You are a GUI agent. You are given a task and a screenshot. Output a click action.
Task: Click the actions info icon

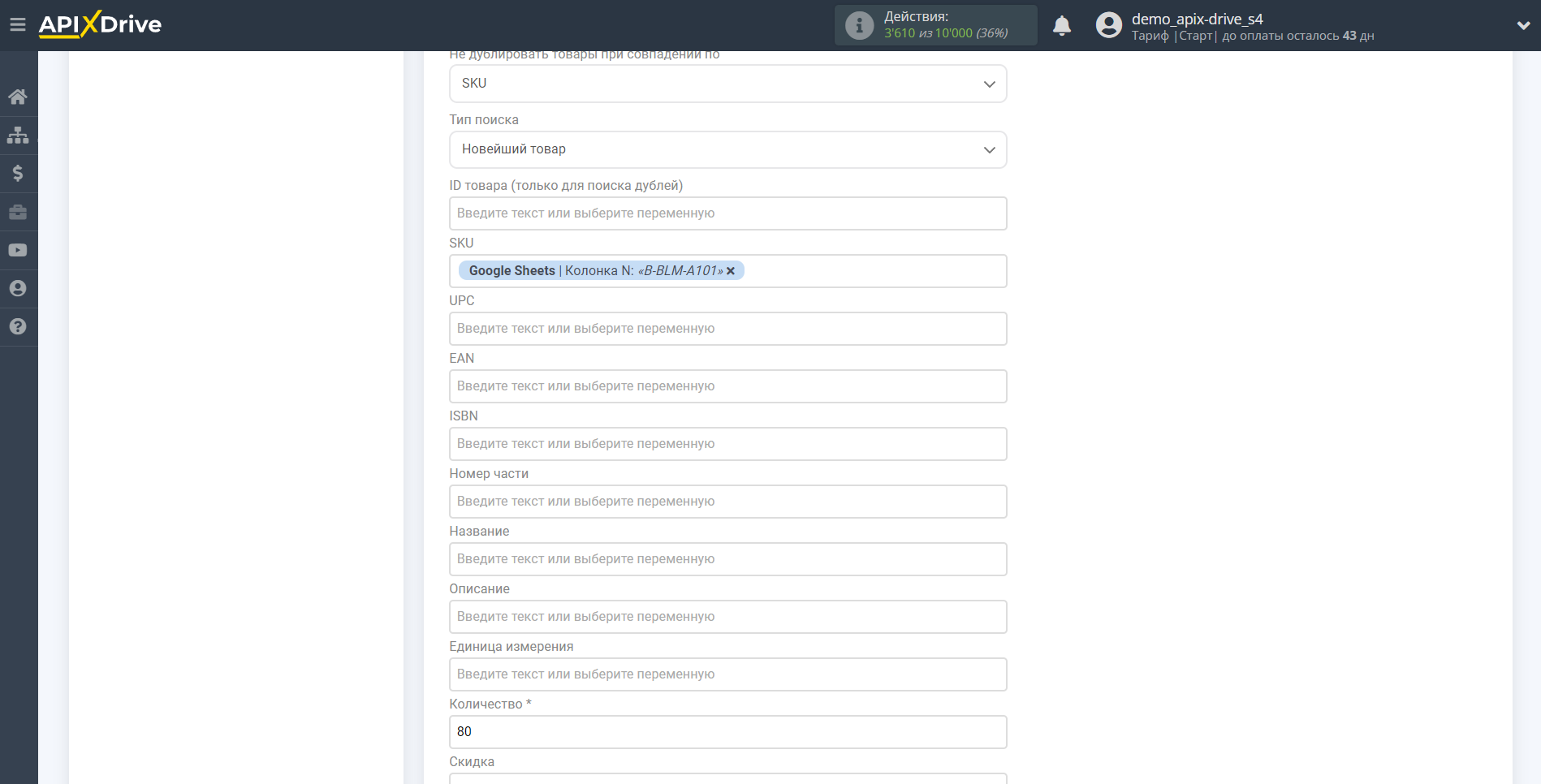[x=859, y=25]
